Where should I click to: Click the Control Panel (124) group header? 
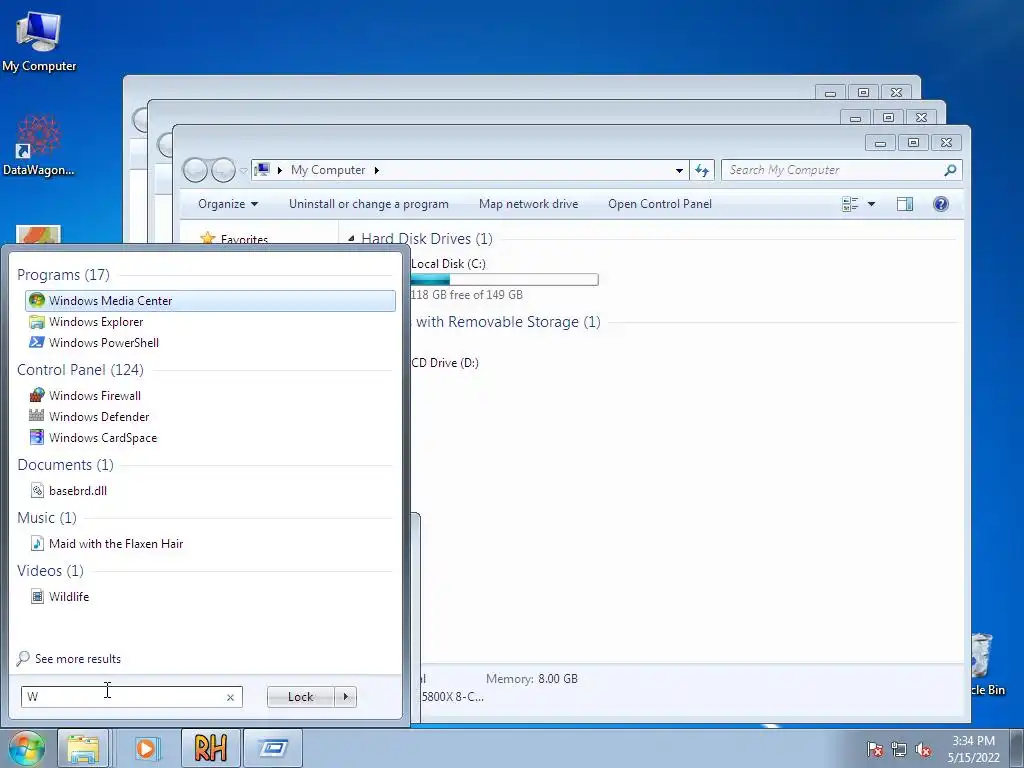pos(80,370)
